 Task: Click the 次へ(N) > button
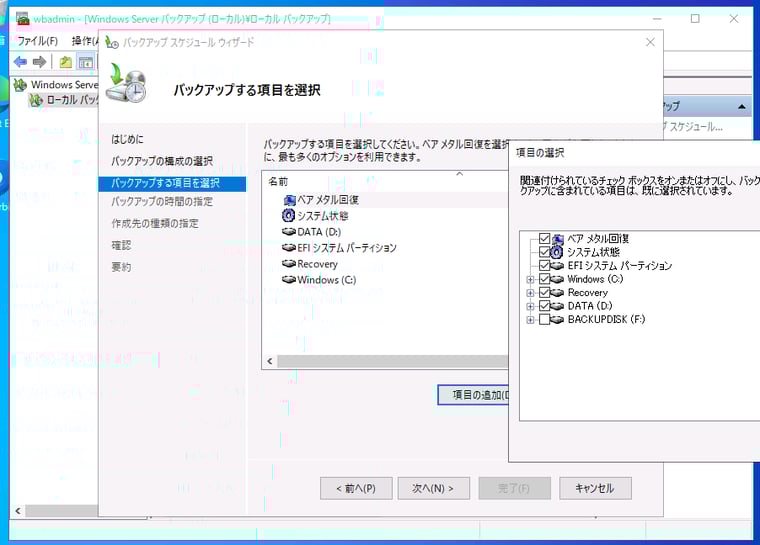[x=433, y=488]
